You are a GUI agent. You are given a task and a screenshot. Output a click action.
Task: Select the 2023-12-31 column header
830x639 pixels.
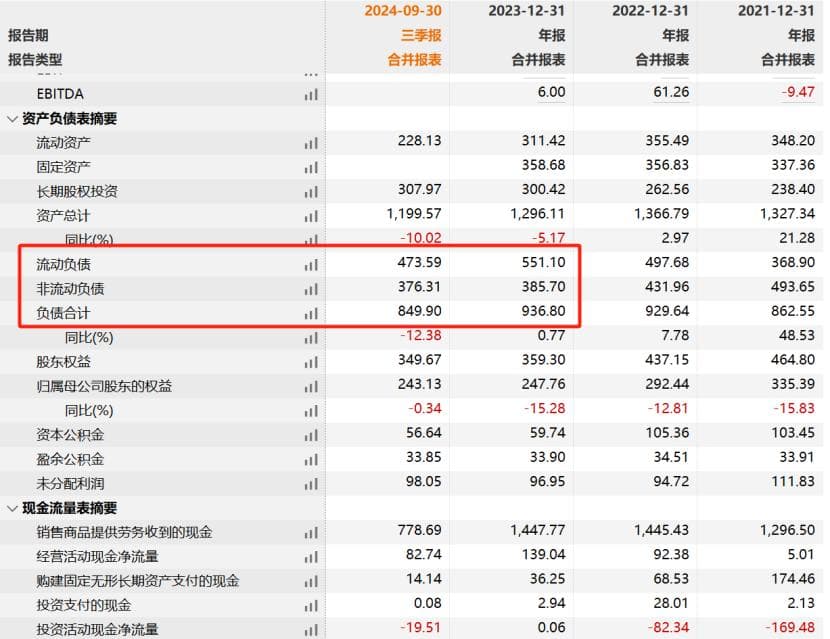[x=526, y=11]
